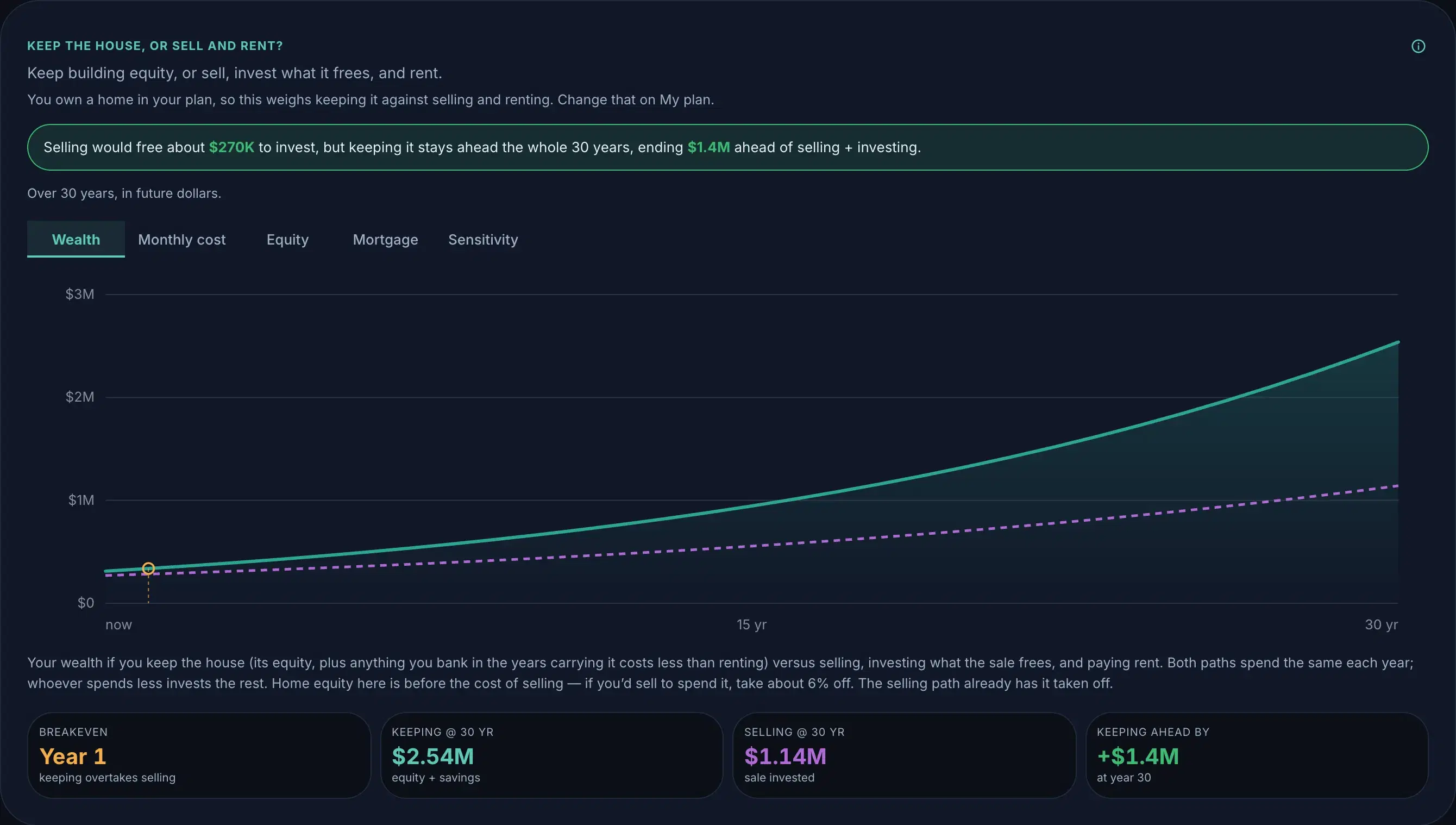
Task: Click the "15 yr" x-axis label
Action: click(x=751, y=624)
